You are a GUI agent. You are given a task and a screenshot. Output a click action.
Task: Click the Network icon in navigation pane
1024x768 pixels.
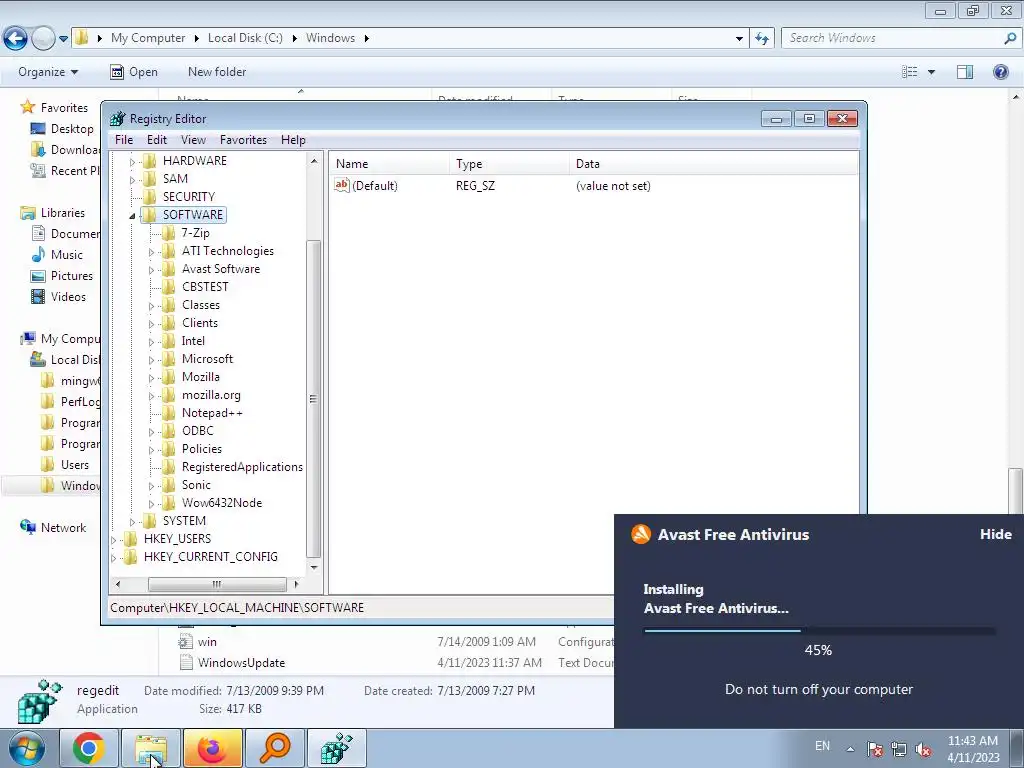tap(28, 527)
